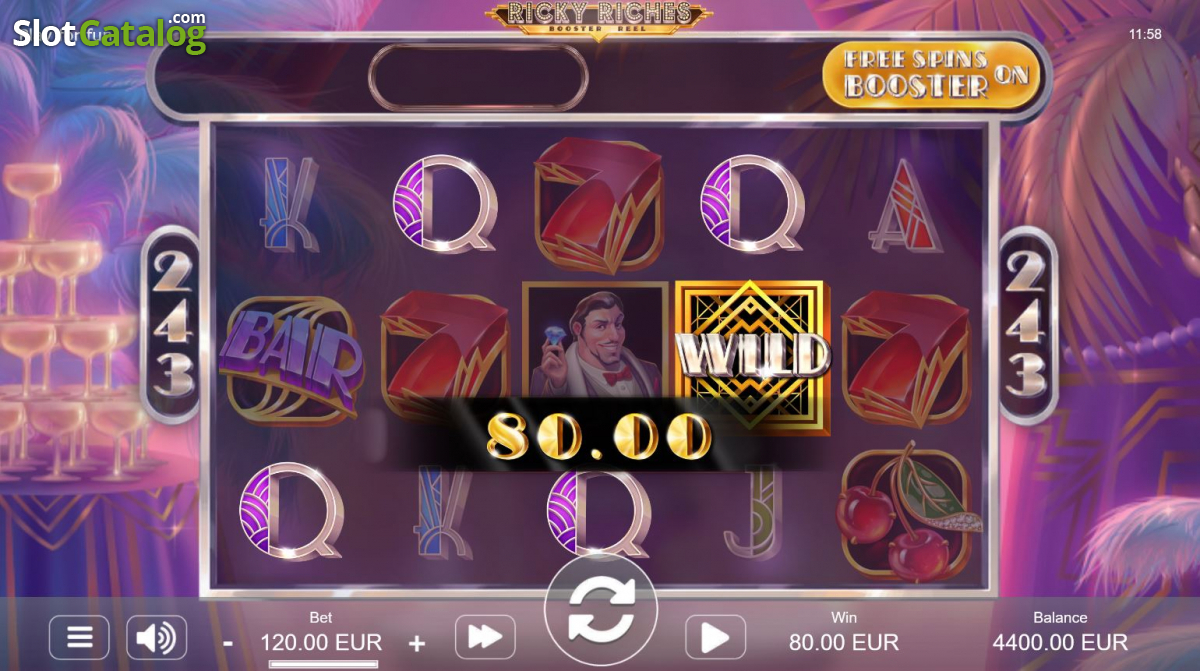Image resolution: width=1200 pixels, height=671 pixels.
Task: Open the SlotCatalog.com logo link
Action: 108,32
